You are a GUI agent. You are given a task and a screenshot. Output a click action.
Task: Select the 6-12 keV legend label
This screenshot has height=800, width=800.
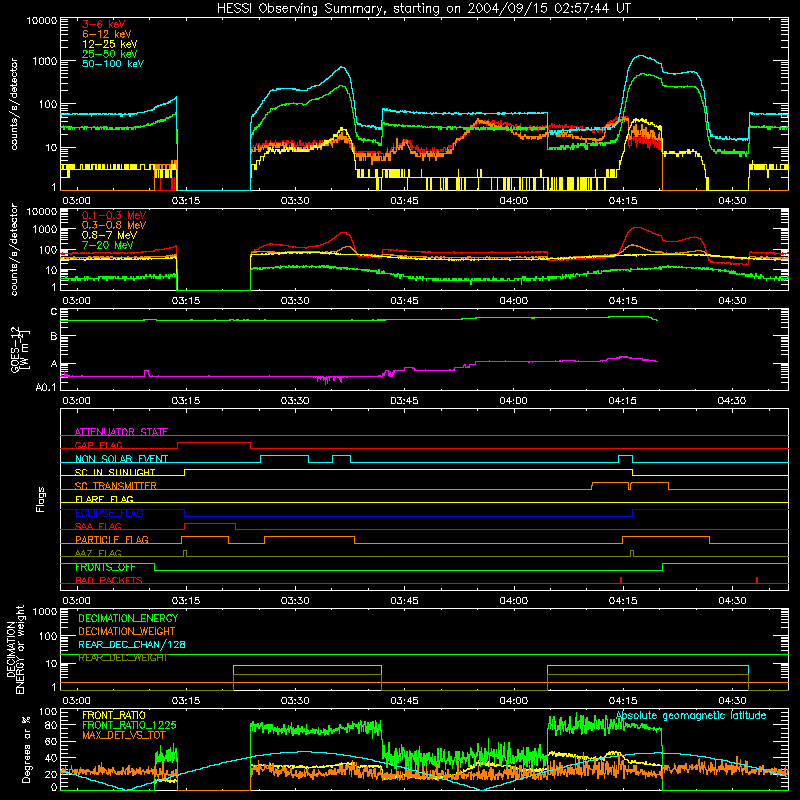pyautogui.click(x=107, y=34)
